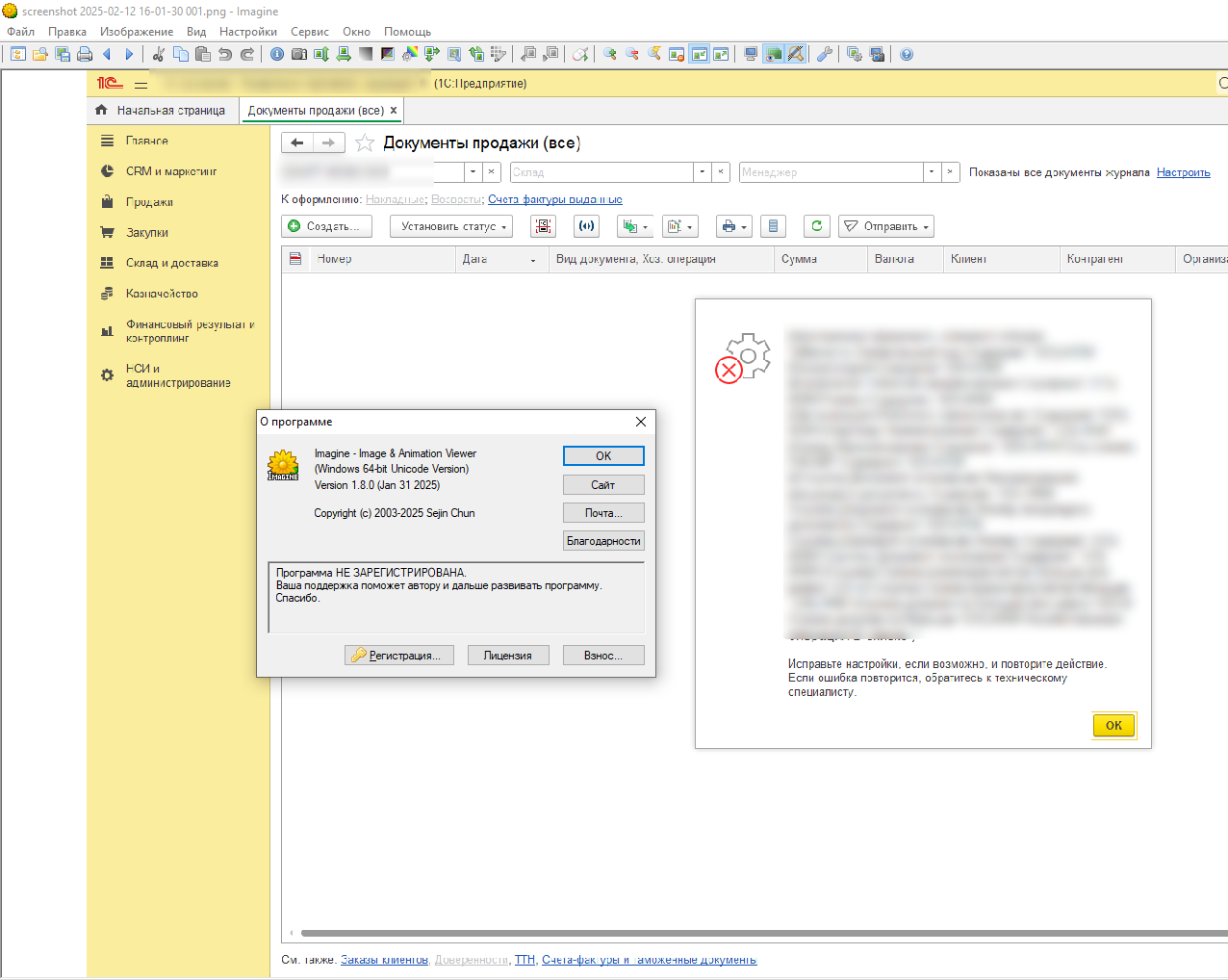Image resolution: width=1228 pixels, height=980 pixels.
Task: Toggle the favorite star beside Документы продажи
Action: pos(365,143)
